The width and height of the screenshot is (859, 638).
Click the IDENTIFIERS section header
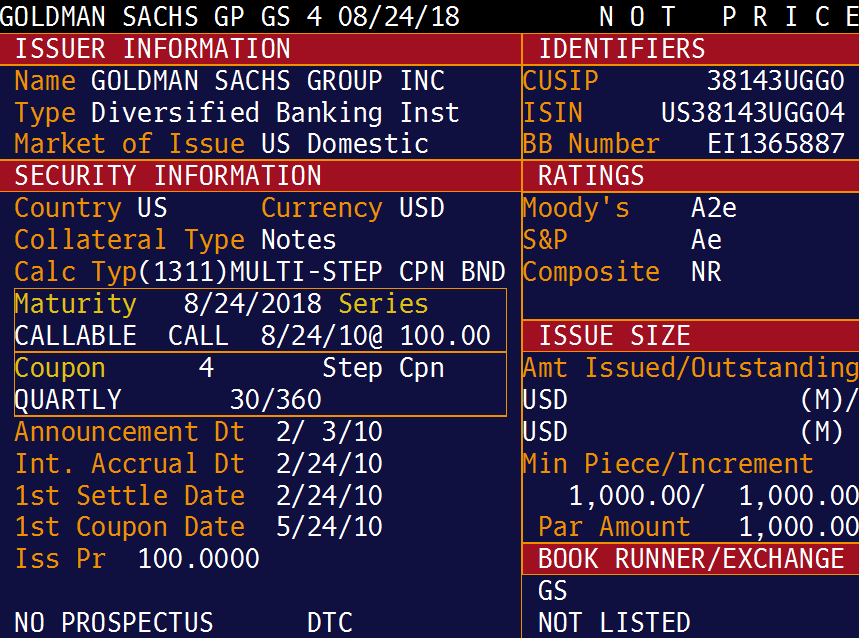(x=691, y=49)
